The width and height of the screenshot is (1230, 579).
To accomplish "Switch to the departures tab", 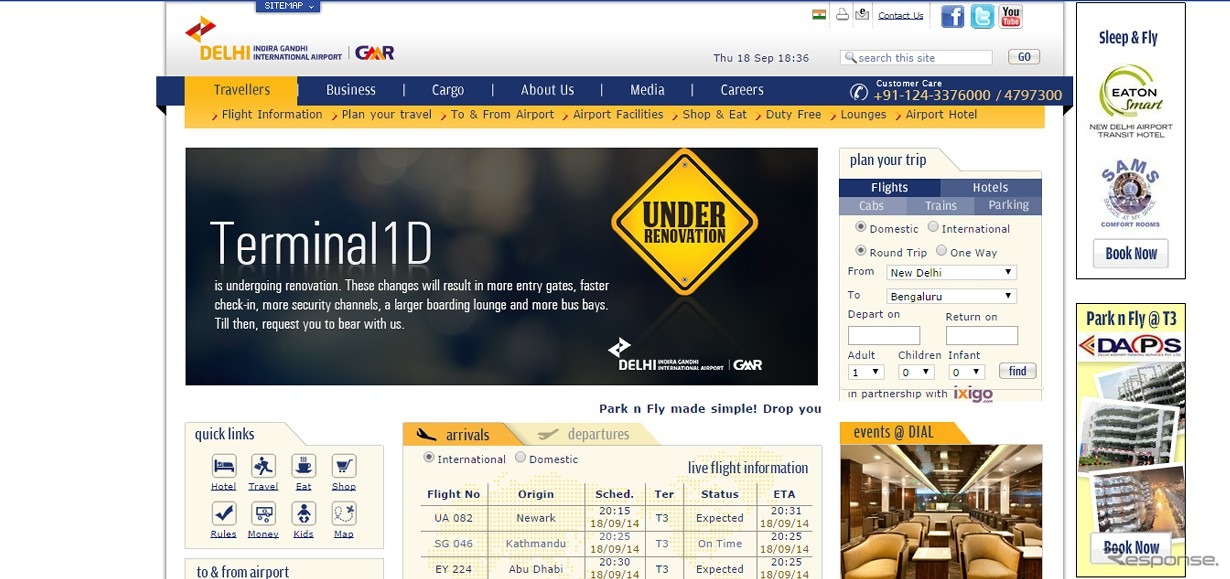I will (x=590, y=434).
